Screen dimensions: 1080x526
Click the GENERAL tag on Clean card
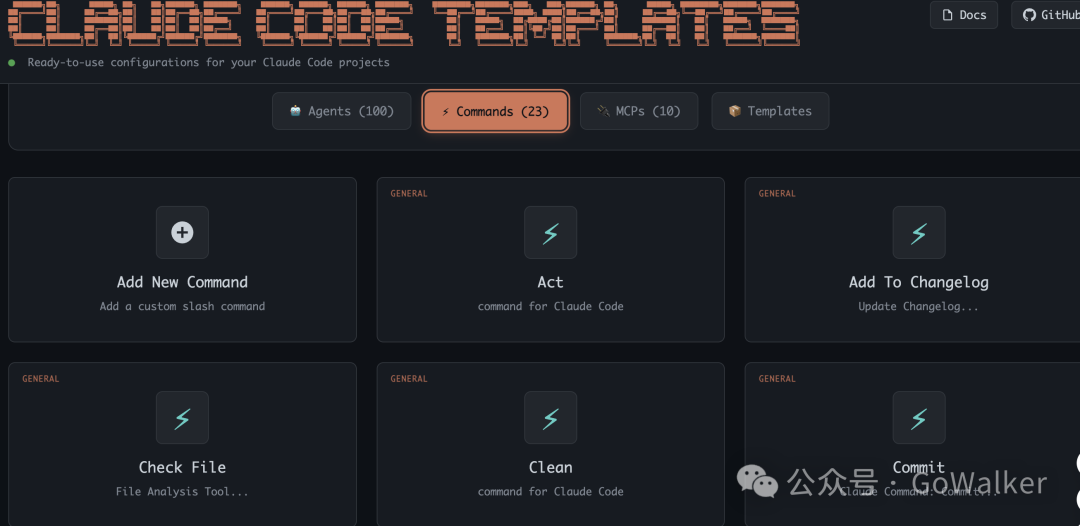tap(409, 379)
